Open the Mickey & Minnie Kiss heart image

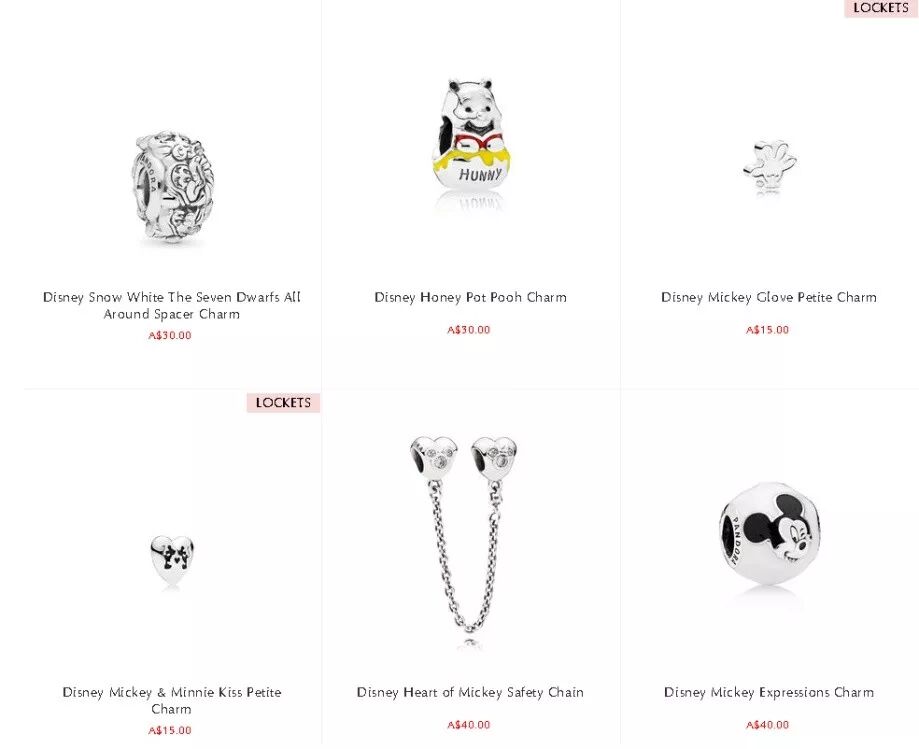click(172, 560)
